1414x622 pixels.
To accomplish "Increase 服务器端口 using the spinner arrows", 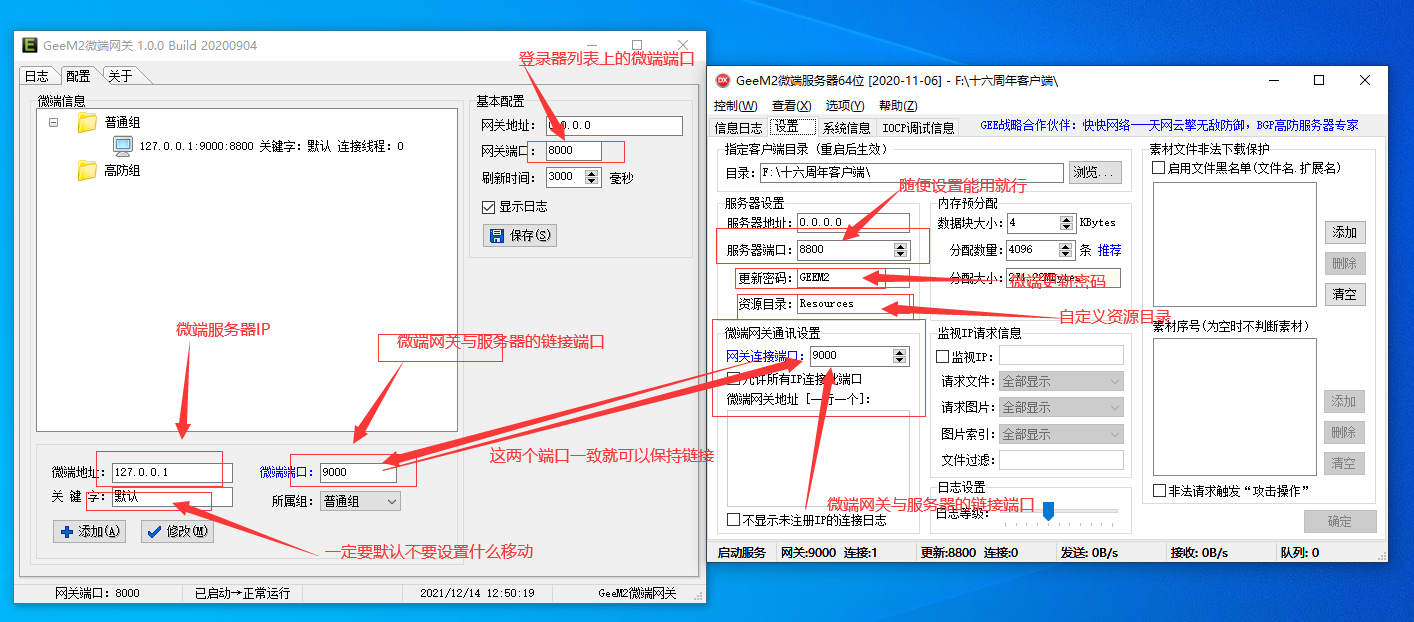I will tap(900, 245).
